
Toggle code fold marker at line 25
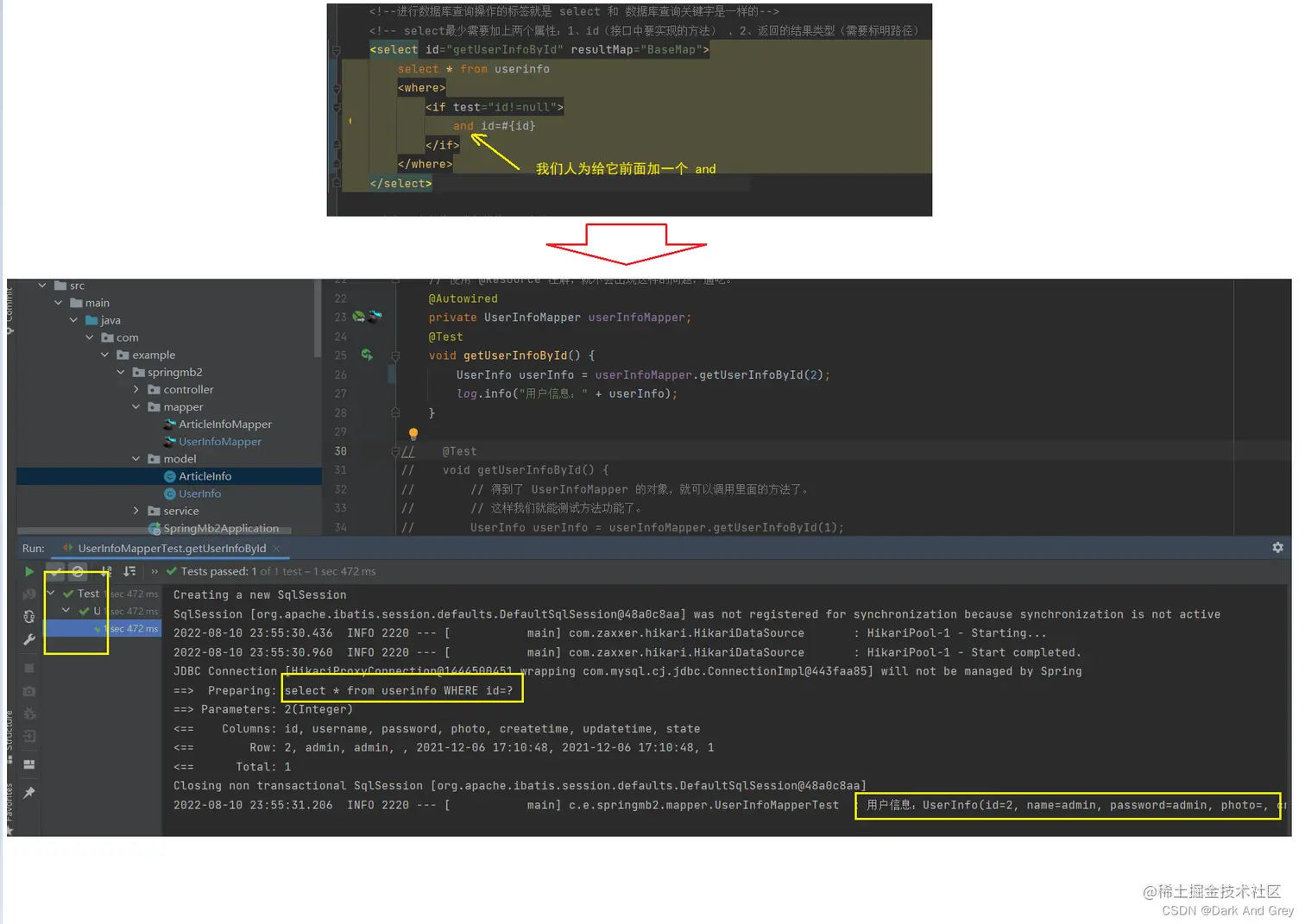tap(395, 355)
